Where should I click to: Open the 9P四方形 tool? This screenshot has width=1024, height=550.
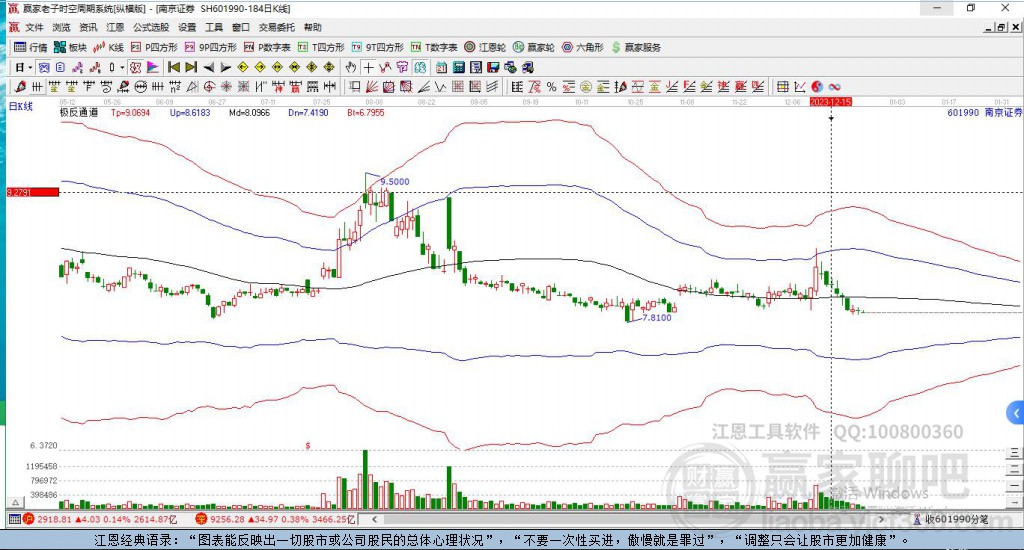coord(210,47)
